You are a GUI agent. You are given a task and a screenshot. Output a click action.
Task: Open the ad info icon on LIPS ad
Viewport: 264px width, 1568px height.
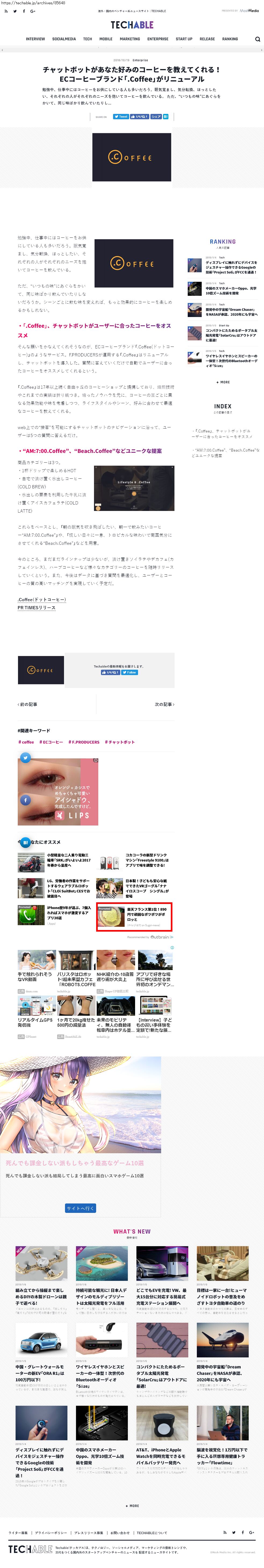pyautogui.click(x=96, y=760)
